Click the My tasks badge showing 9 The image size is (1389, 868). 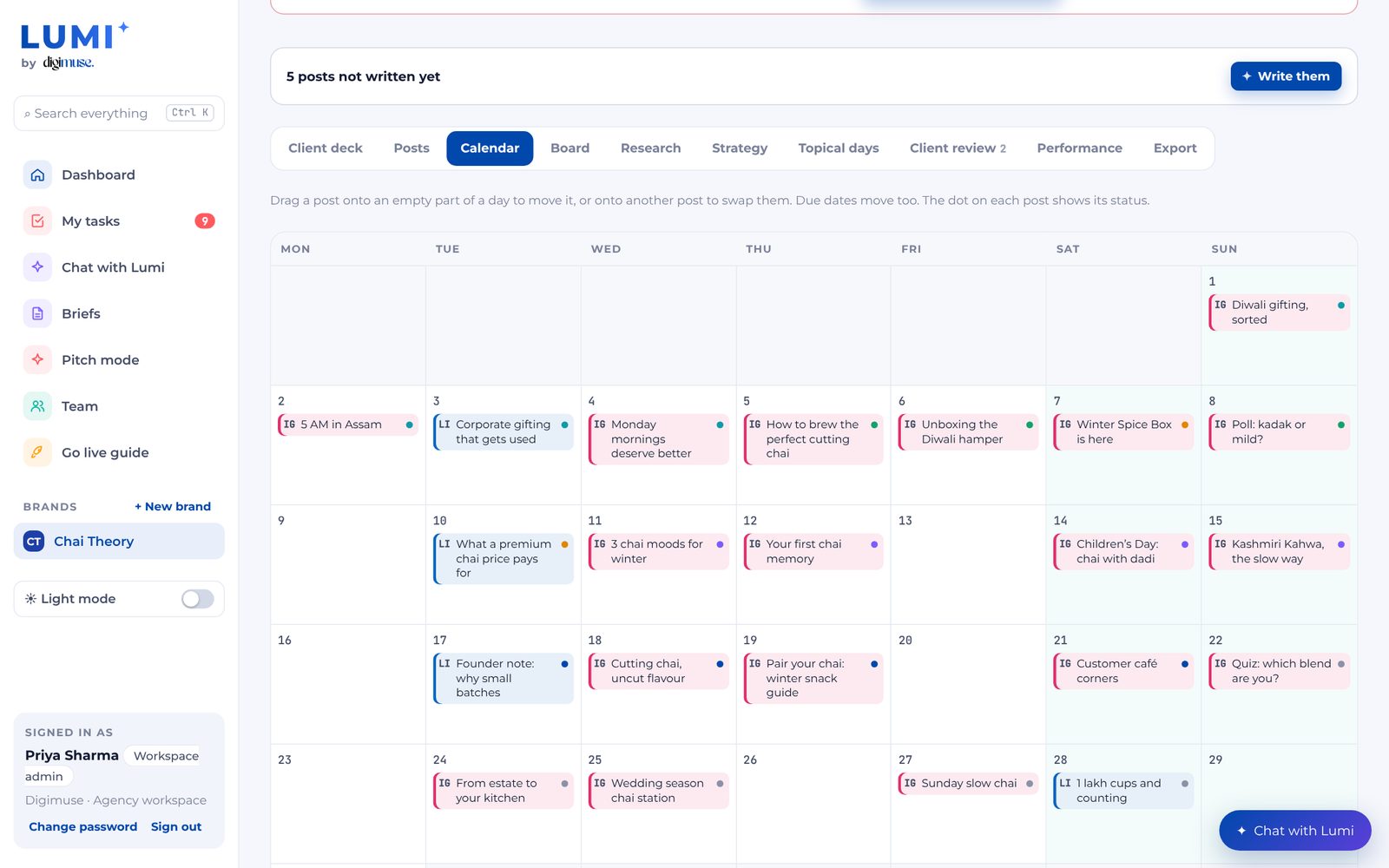coord(205,221)
